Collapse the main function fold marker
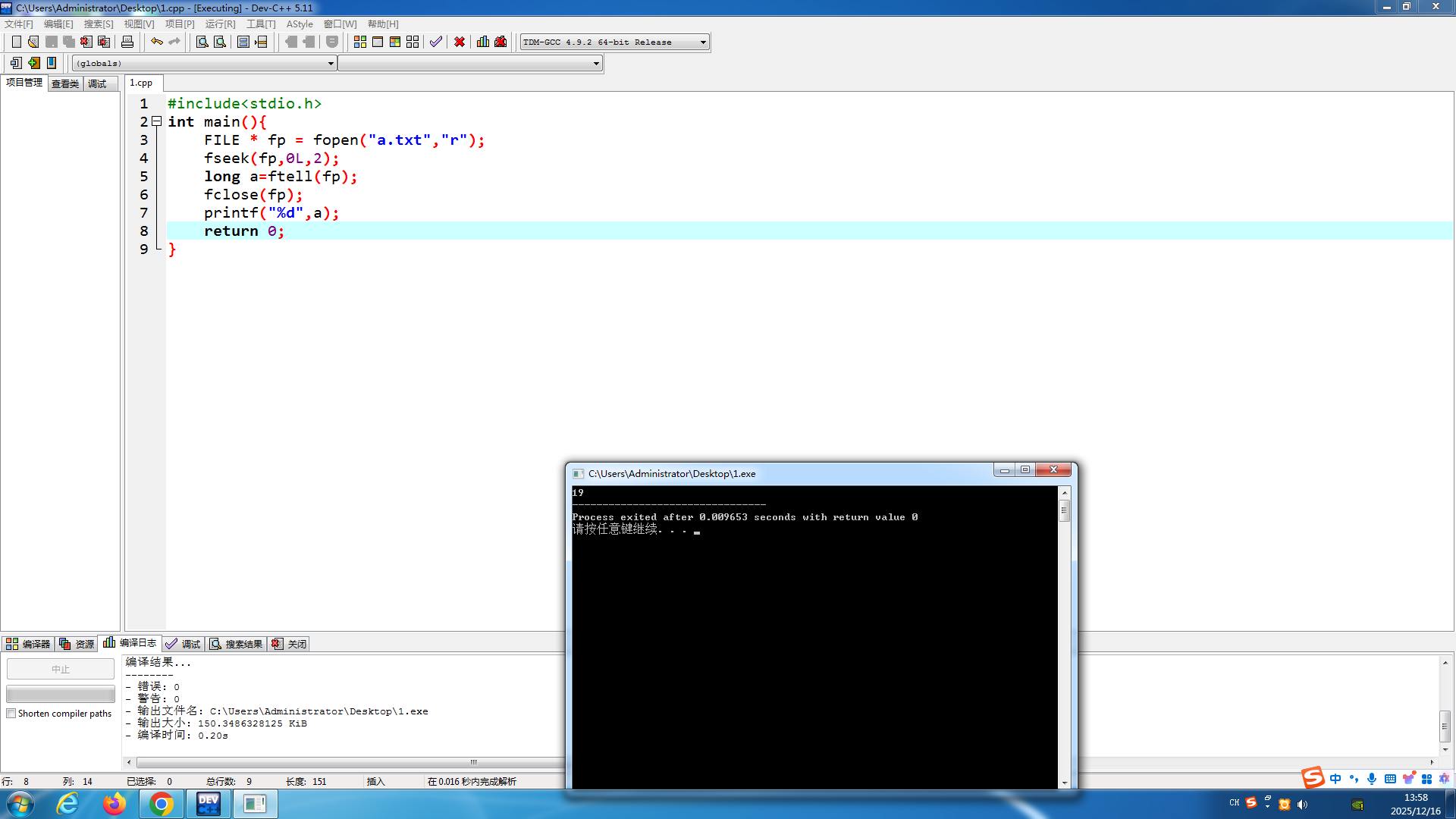The height and width of the screenshot is (819, 1456). (x=156, y=121)
